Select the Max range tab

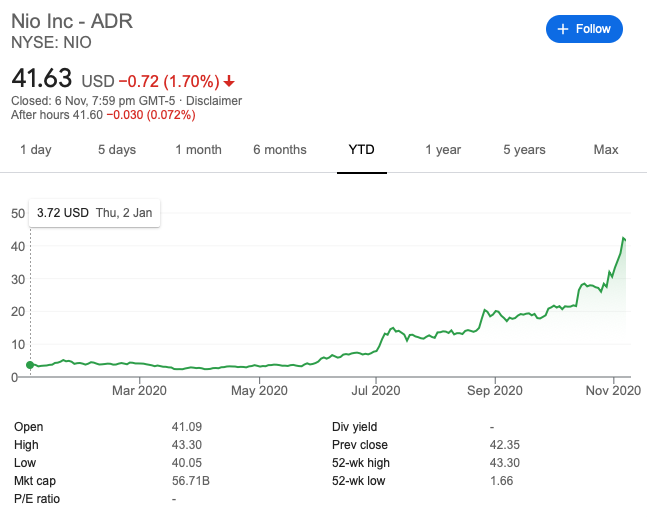[x=606, y=149]
